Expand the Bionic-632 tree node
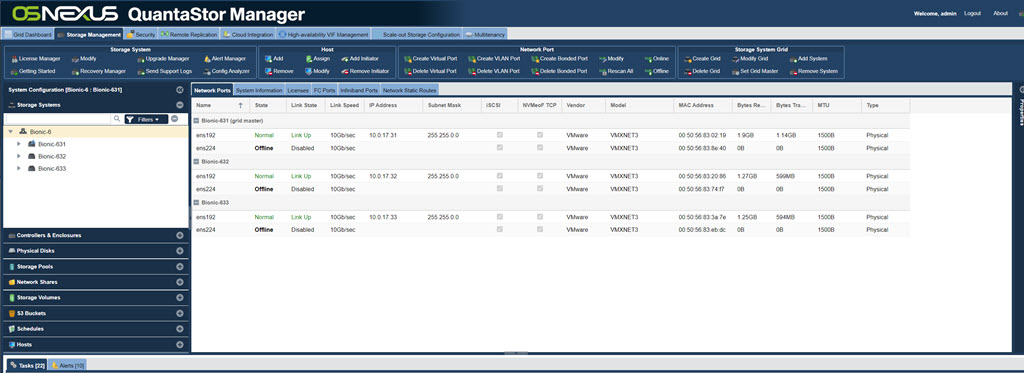 pyautogui.click(x=19, y=156)
